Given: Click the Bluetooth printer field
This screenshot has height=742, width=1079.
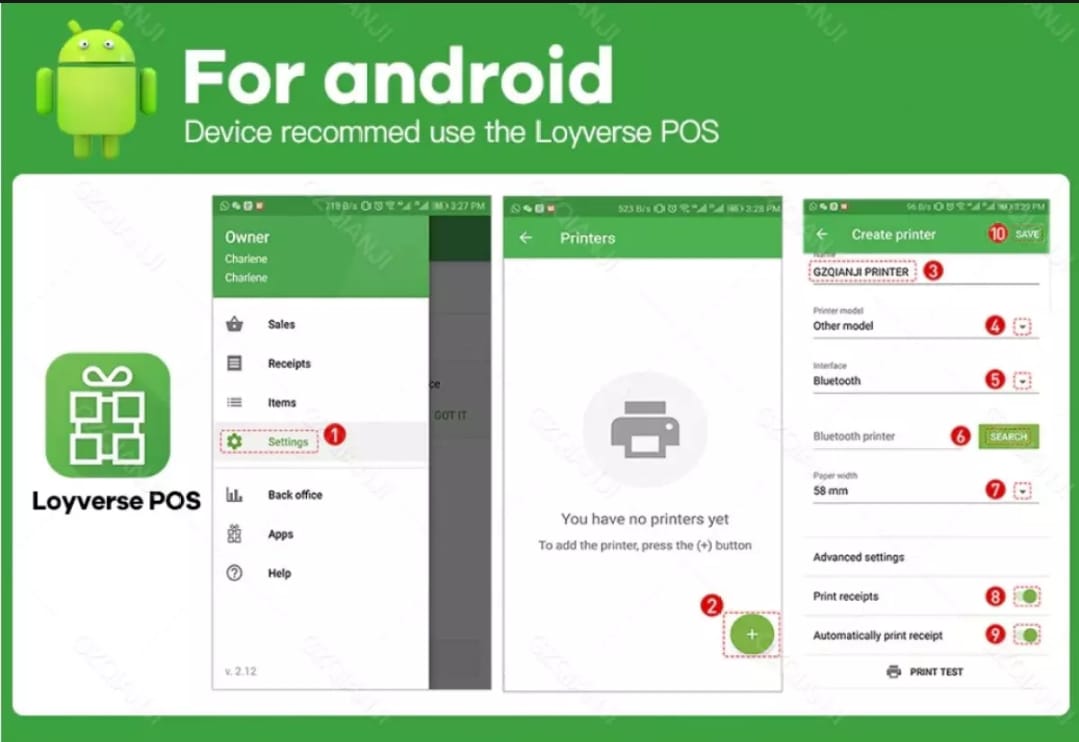Looking at the screenshot, I should [888, 436].
